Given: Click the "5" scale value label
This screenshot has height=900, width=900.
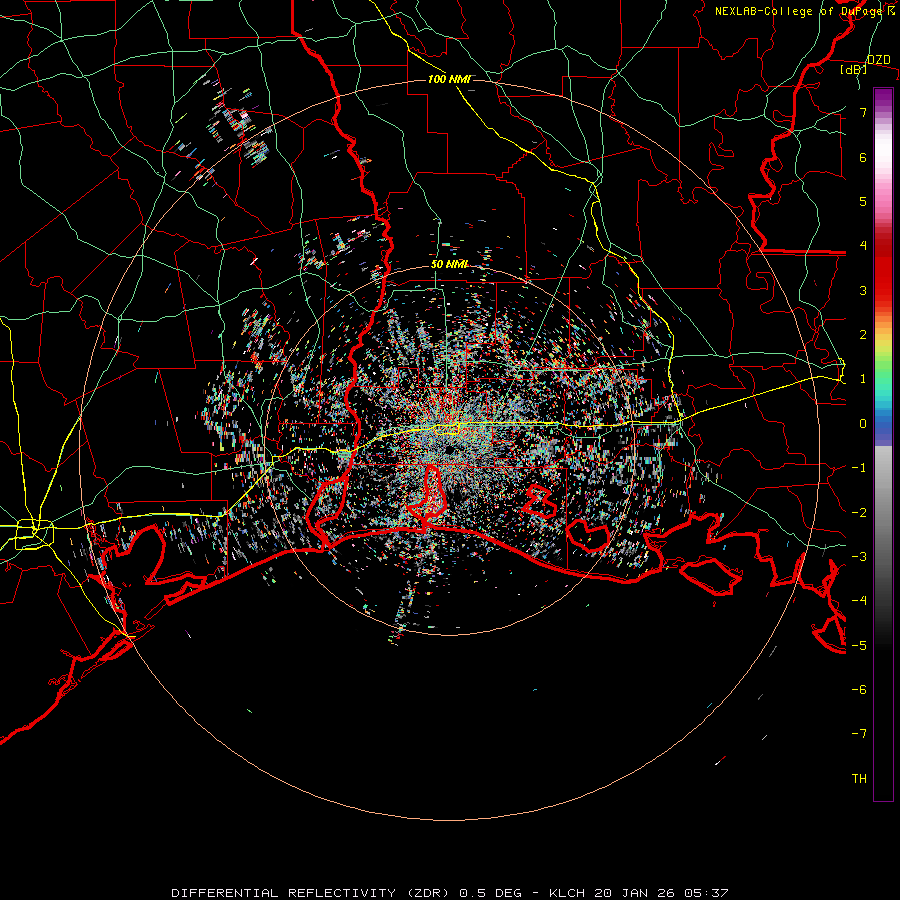Looking at the screenshot, I should pyautogui.click(x=863, y=201).
